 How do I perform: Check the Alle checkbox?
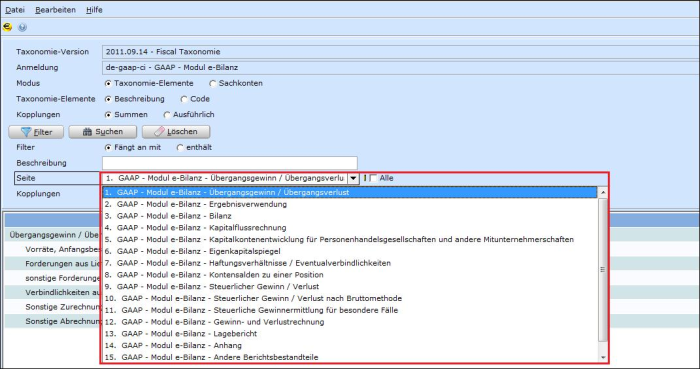pyautogui.click(x=373, y=178)
